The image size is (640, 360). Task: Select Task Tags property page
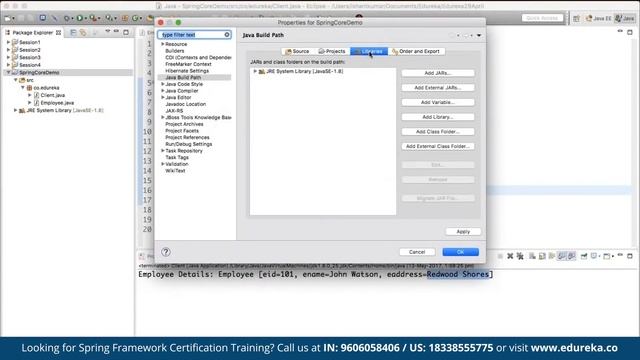[177, 157]
